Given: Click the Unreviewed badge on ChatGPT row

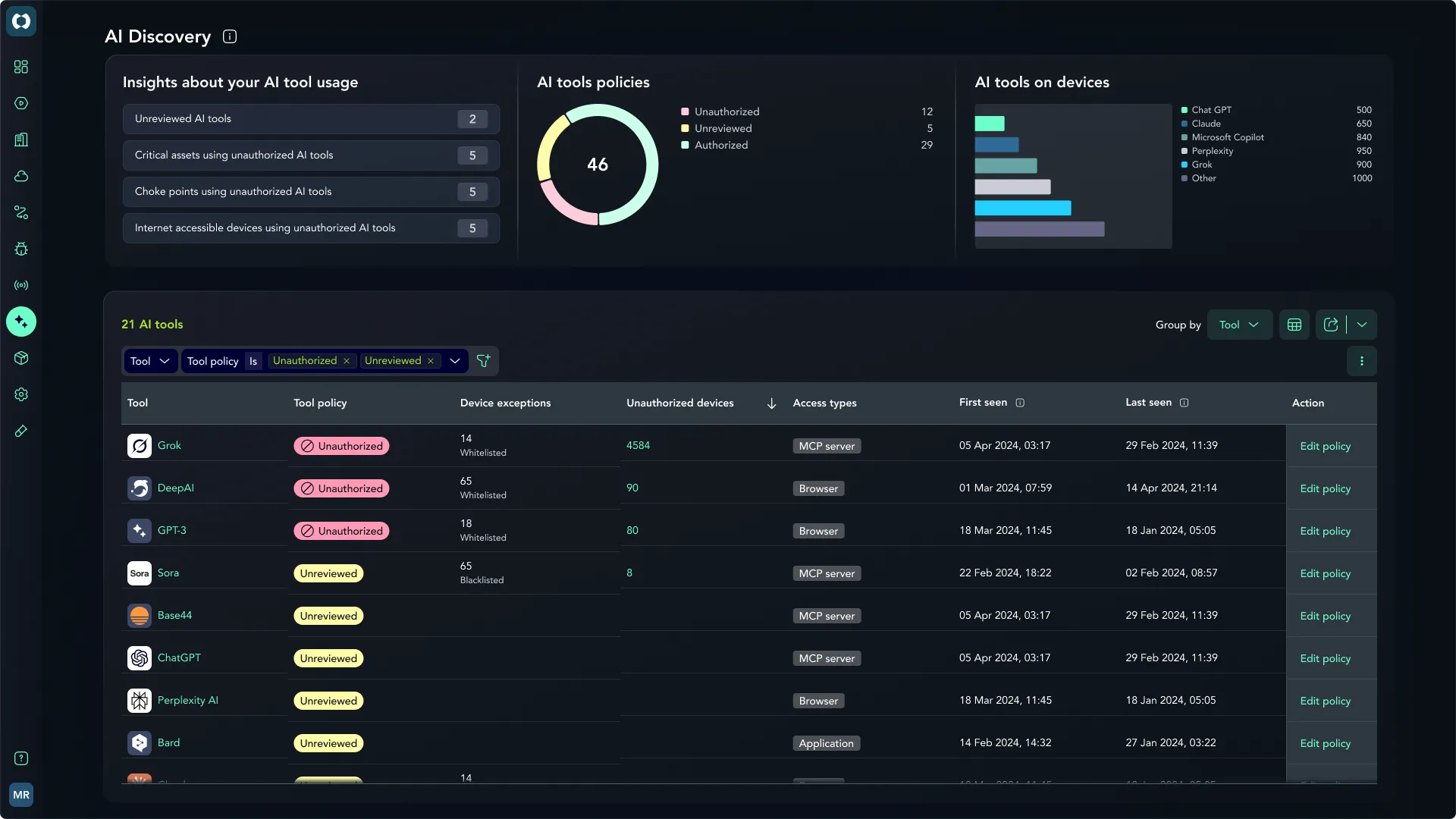Looking at the screenshot, I should 328,658.
